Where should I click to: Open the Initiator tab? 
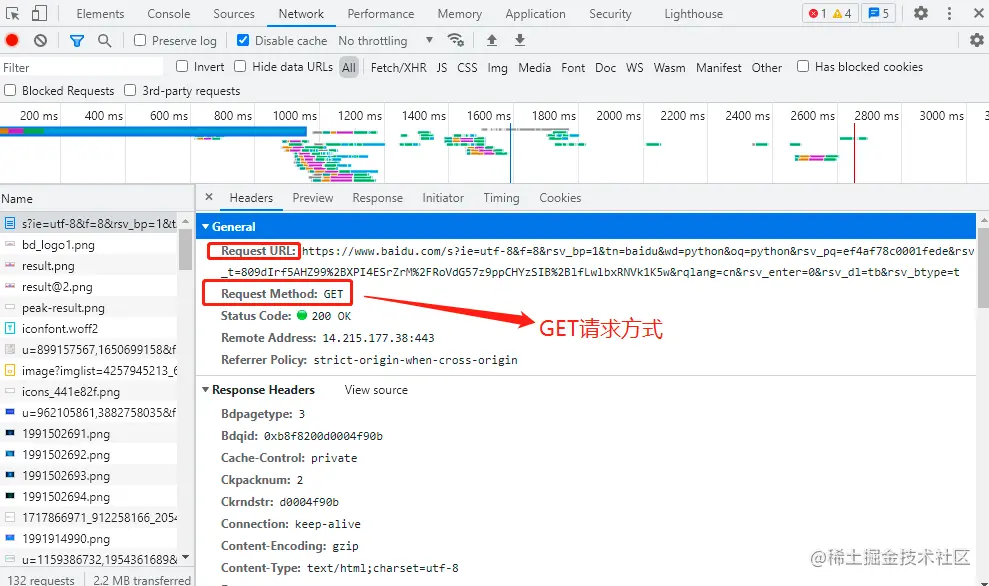[x=443, y=197]
